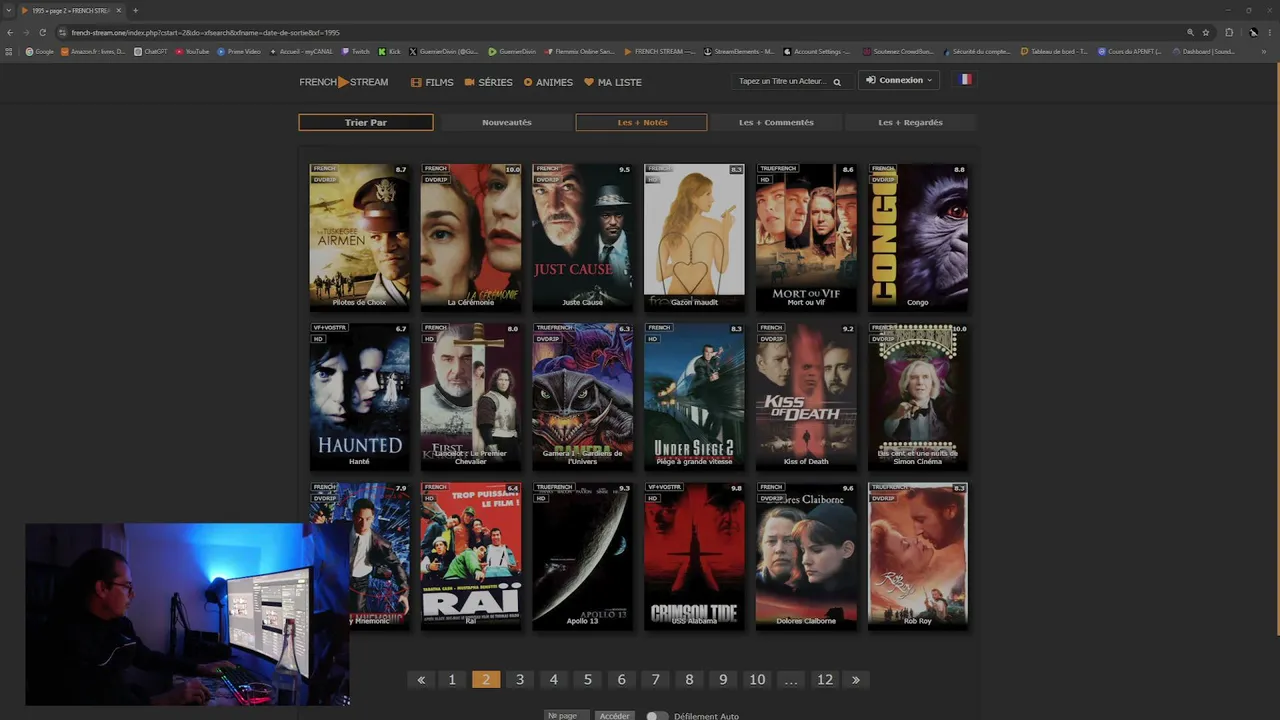Open the tab search dropdown arrow
The height and width of the screenshot is (720, 1280).
(x=8, y=10)
